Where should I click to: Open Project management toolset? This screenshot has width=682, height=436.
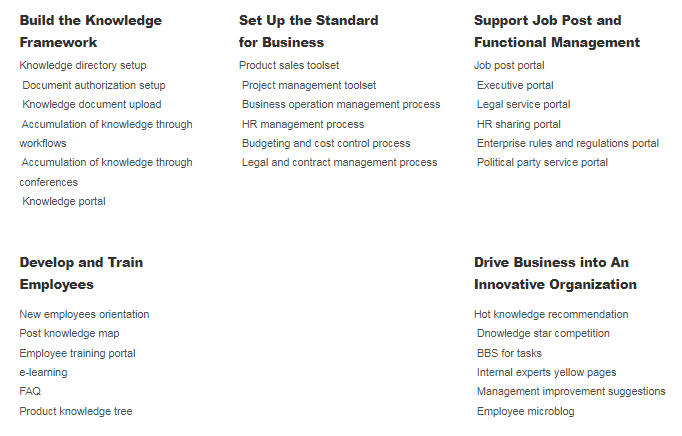point(309,86)
